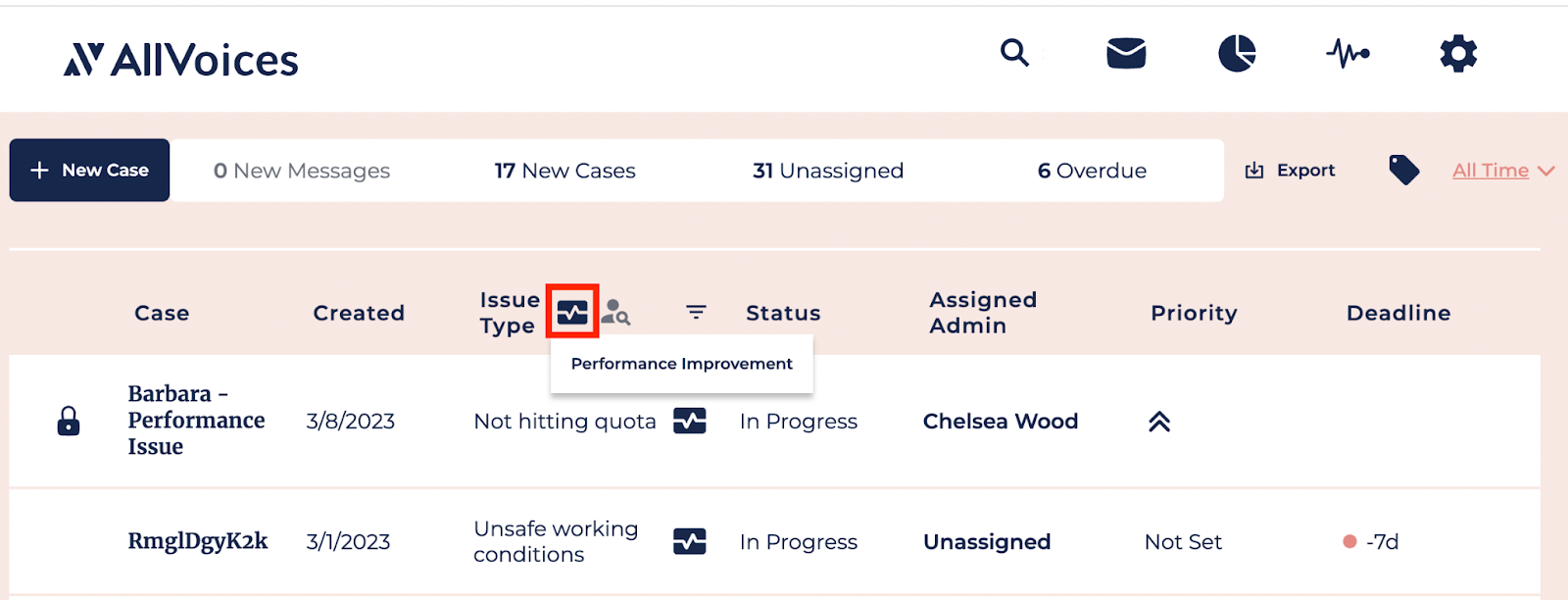Click the Export button
The height and width of the screenshot is (600, 1568).
click(1290, 171)
